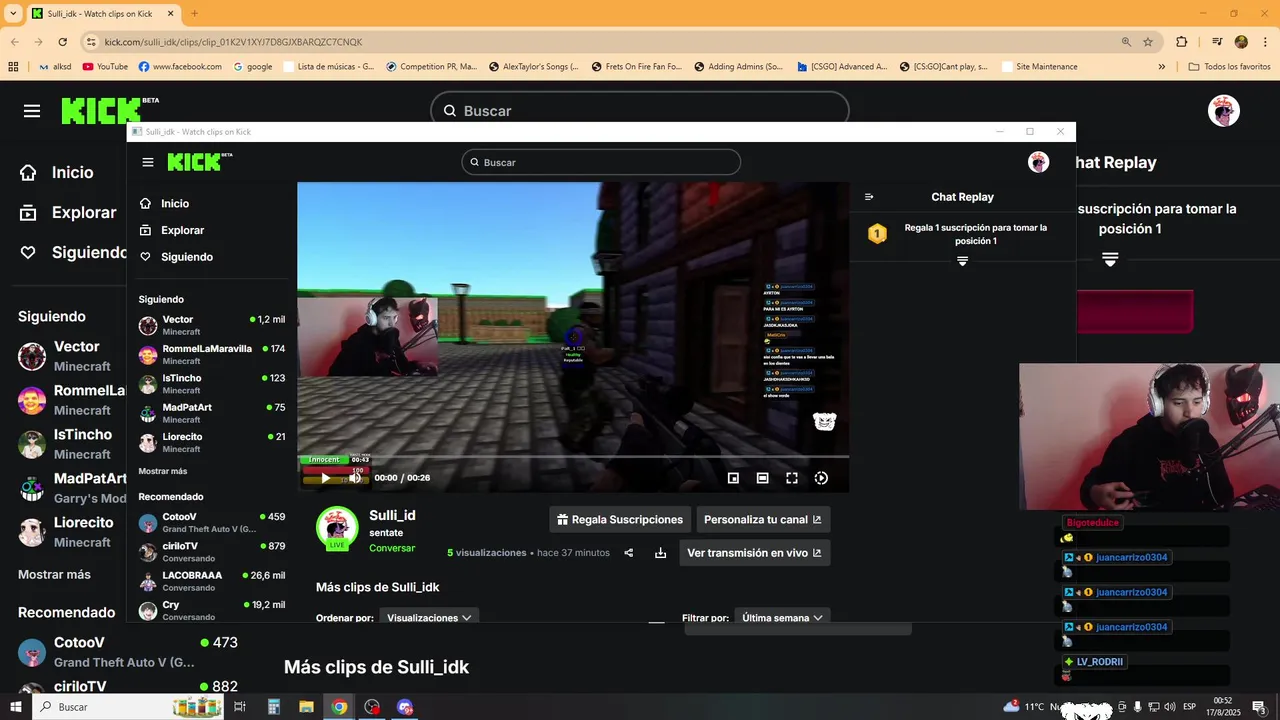Viewport: 1280px width, 720px height.
Task: Open a new Chrome tab
Action: [x=194, y=14]
